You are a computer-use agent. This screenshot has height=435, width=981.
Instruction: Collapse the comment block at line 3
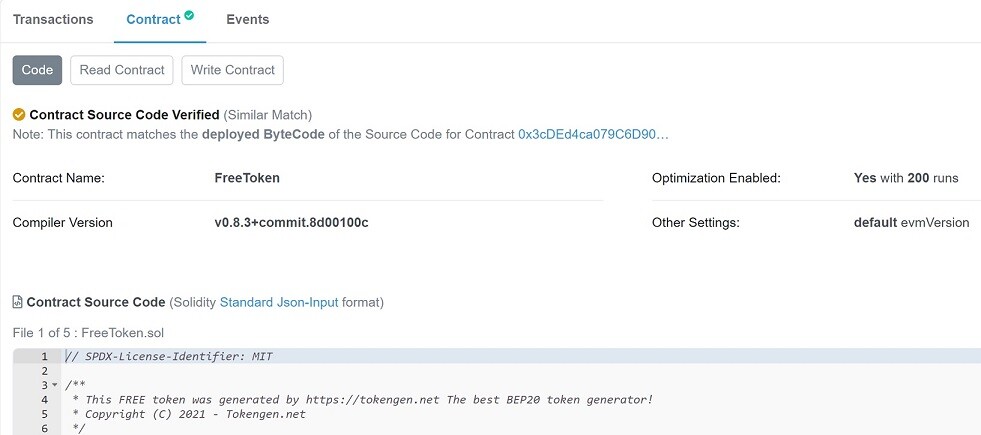click(x=54, y=385)
